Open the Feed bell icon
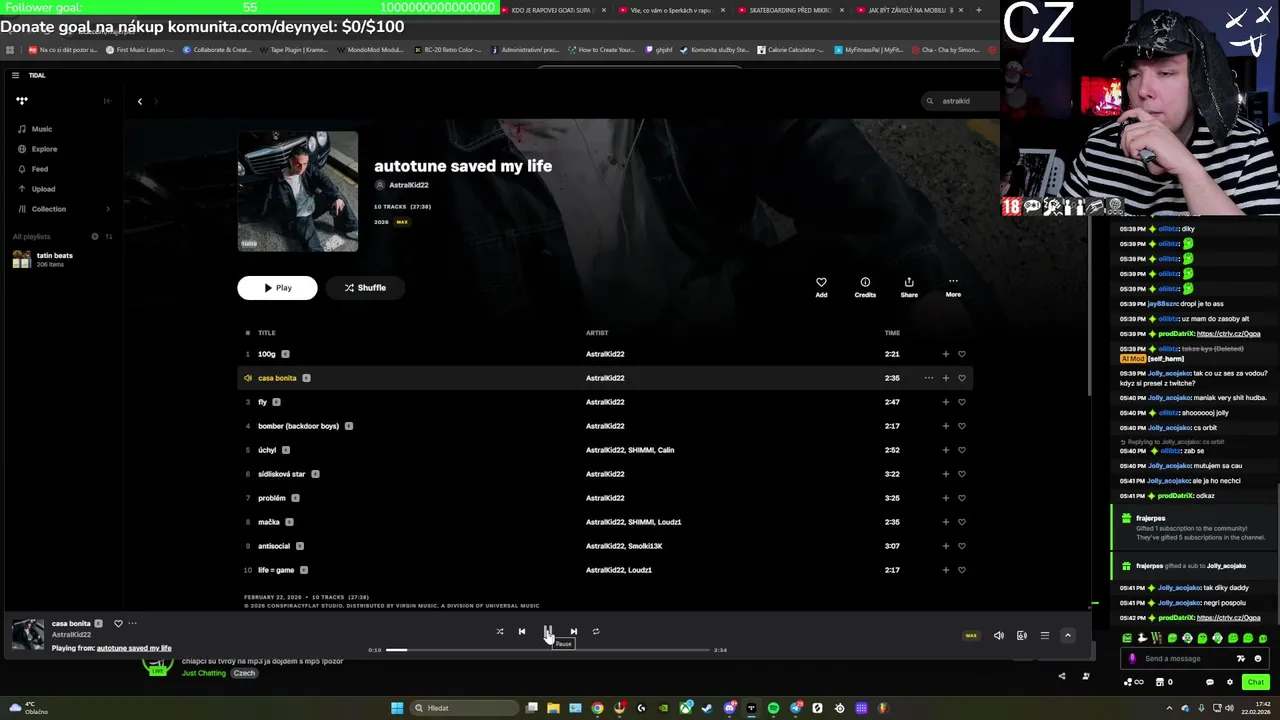This screenshot has height=720, width=1280. 22,169
